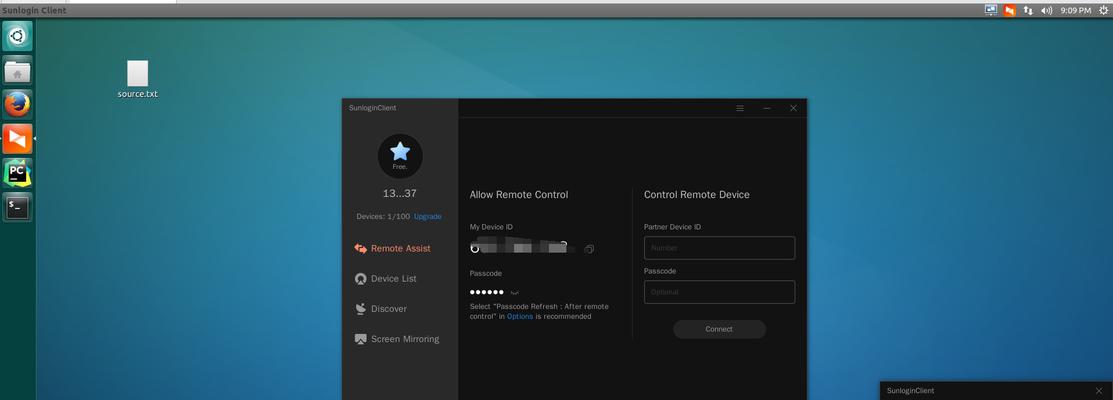1113x400 pixels.
Task: Focus the partner Passcode Optional field
Action: [x=719, y=292]
